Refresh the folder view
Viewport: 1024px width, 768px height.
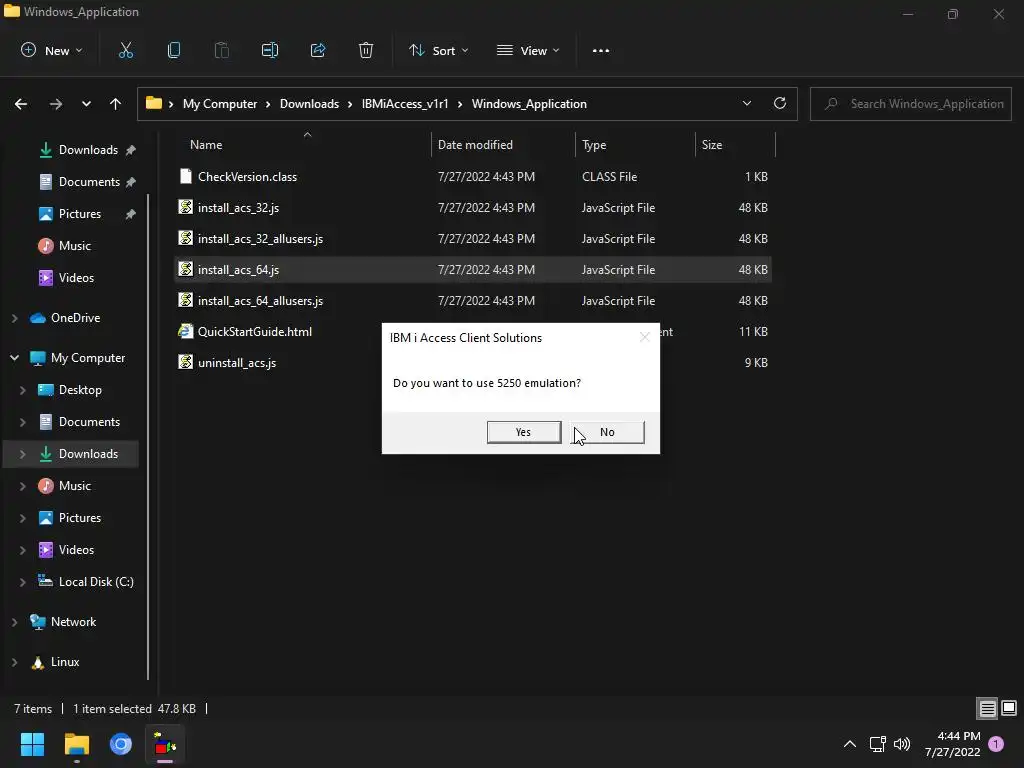pyautogui.click(x=780, y=103)
